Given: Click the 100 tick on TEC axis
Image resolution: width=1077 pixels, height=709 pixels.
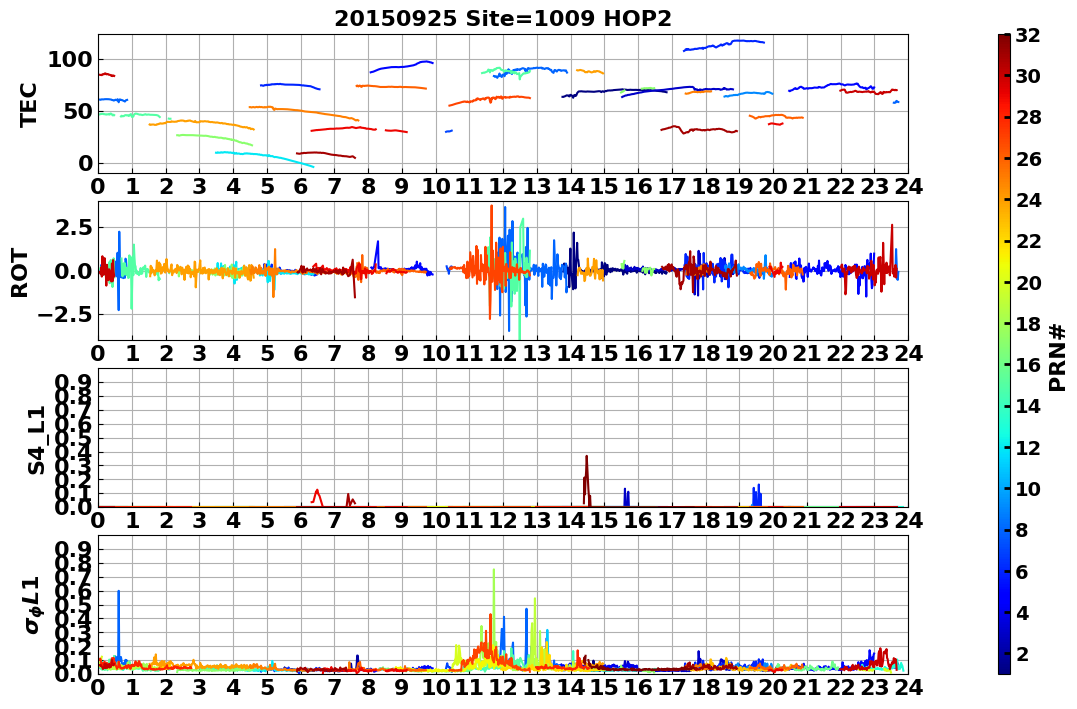Looking at the screenshot, I should (69, 60).
